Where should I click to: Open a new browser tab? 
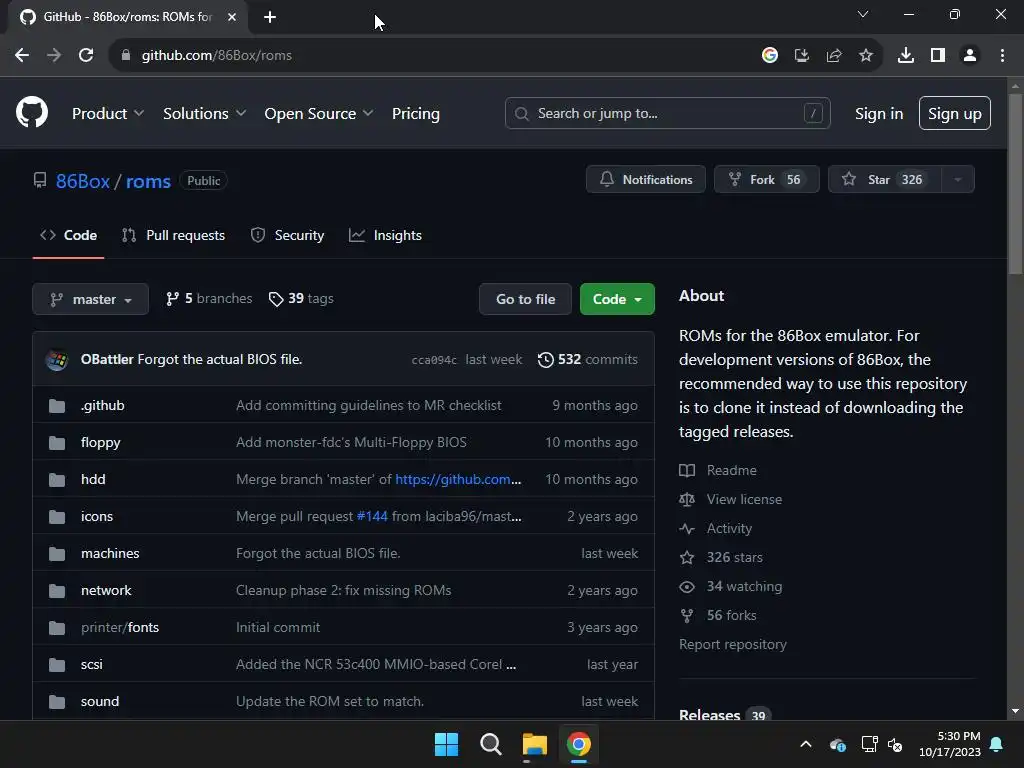click(x=270, y=17)
